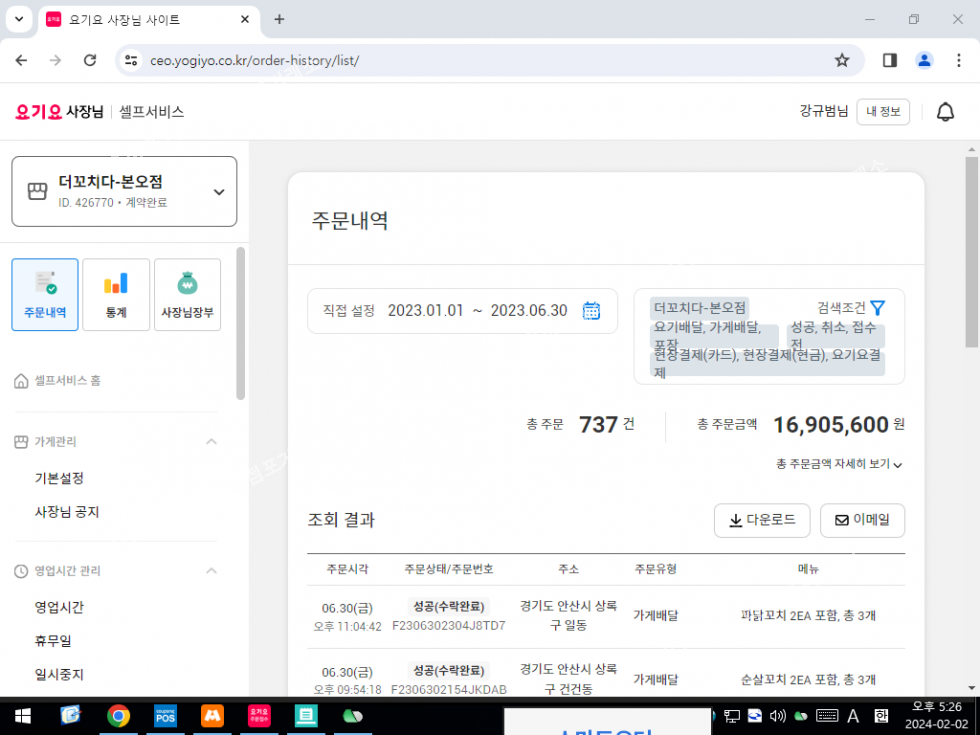Screen dimensions: 980x735
Task: Open the 기본설정 menu item
Action: pyautogui.click(x=59, y=478)
